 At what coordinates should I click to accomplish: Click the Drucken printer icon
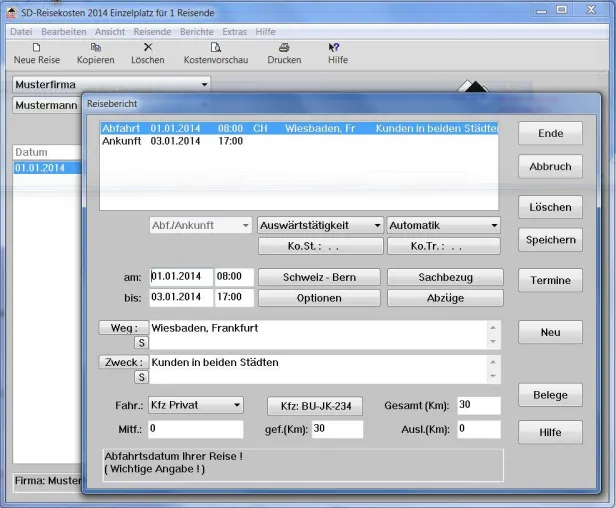pos(284,48)
